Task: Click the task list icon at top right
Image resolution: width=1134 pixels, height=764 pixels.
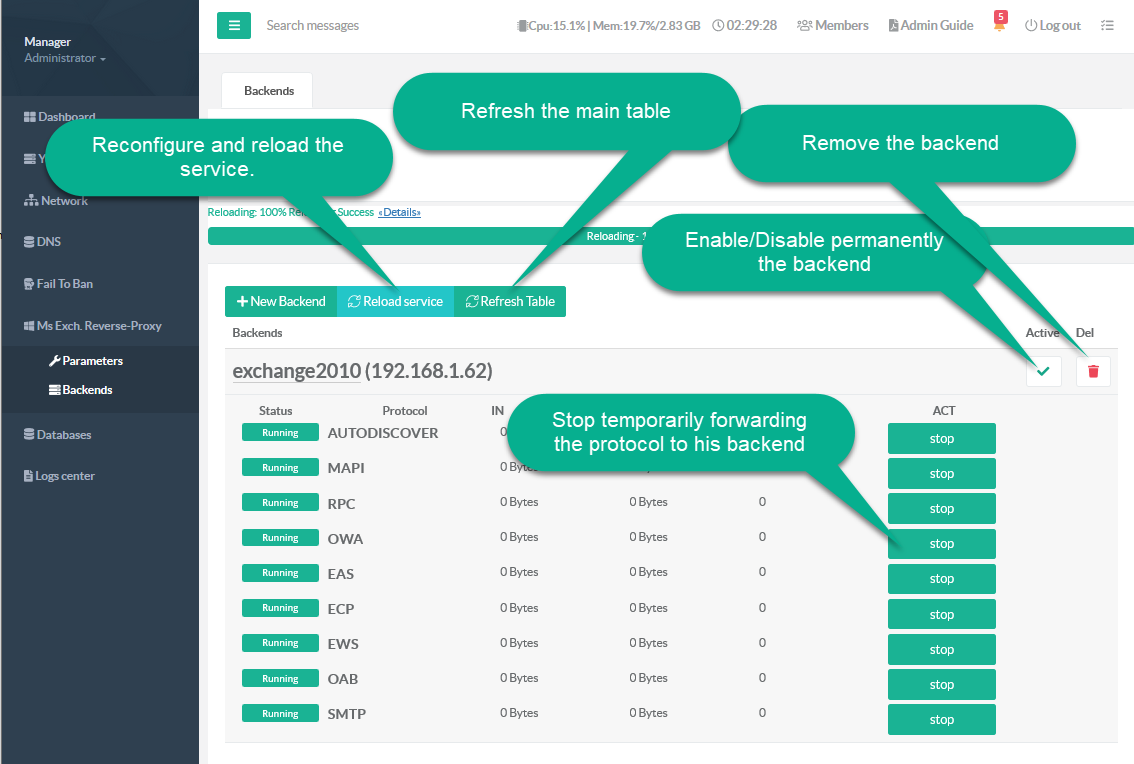Action: 1107,25
